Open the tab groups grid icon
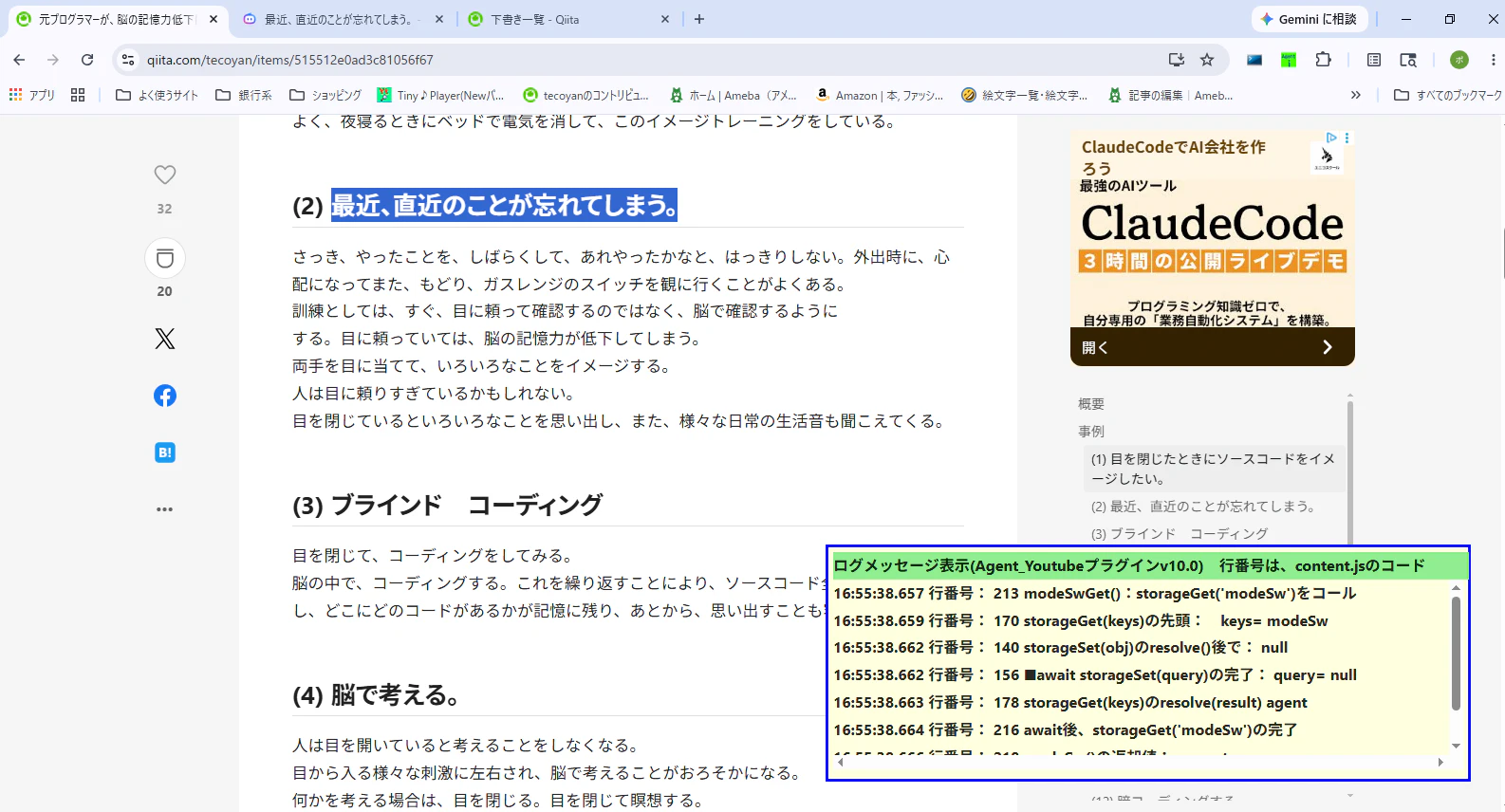Screen dimensions: 1505x812 click(x=78, y=95)
